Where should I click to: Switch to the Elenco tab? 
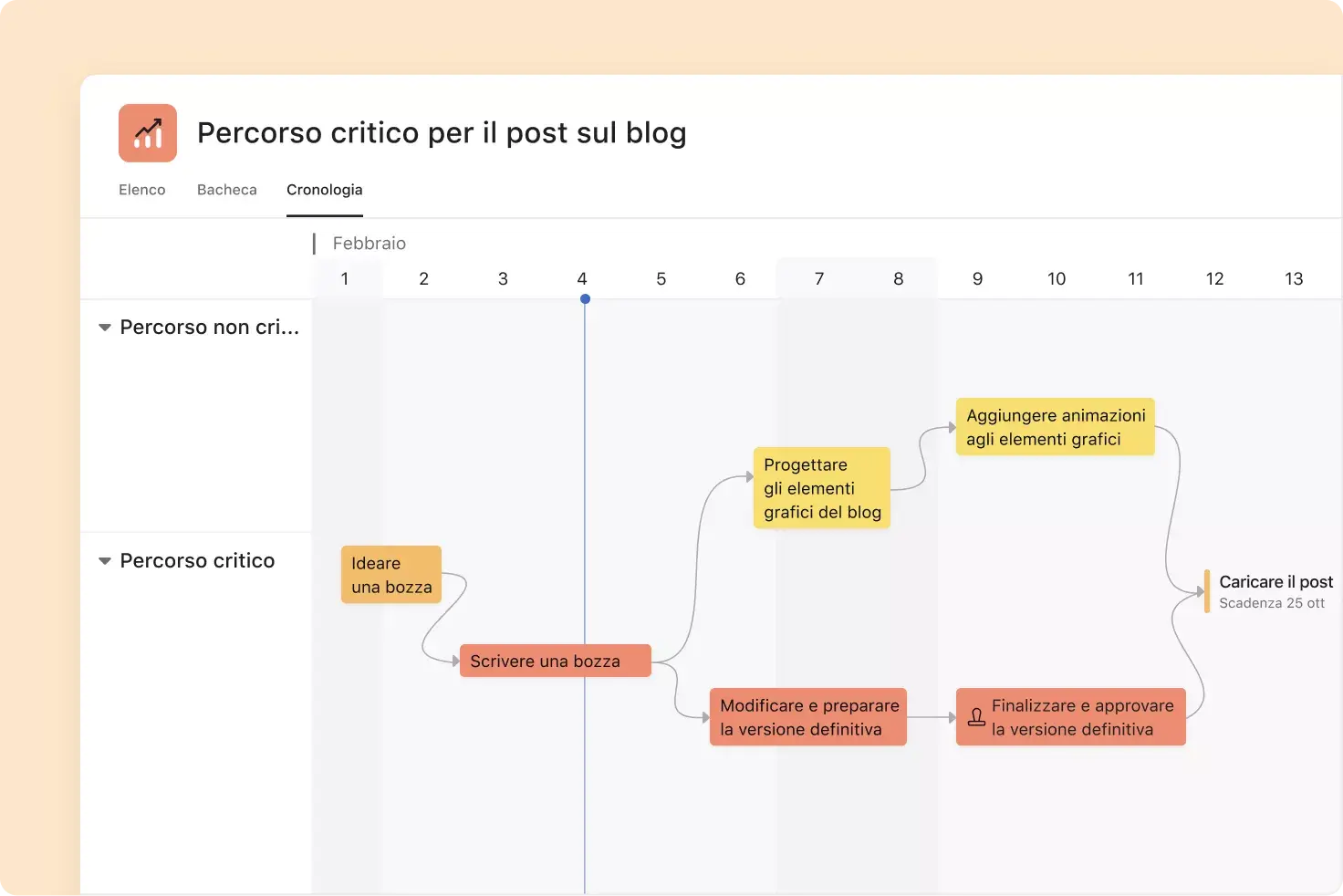(x=142, y=190)
